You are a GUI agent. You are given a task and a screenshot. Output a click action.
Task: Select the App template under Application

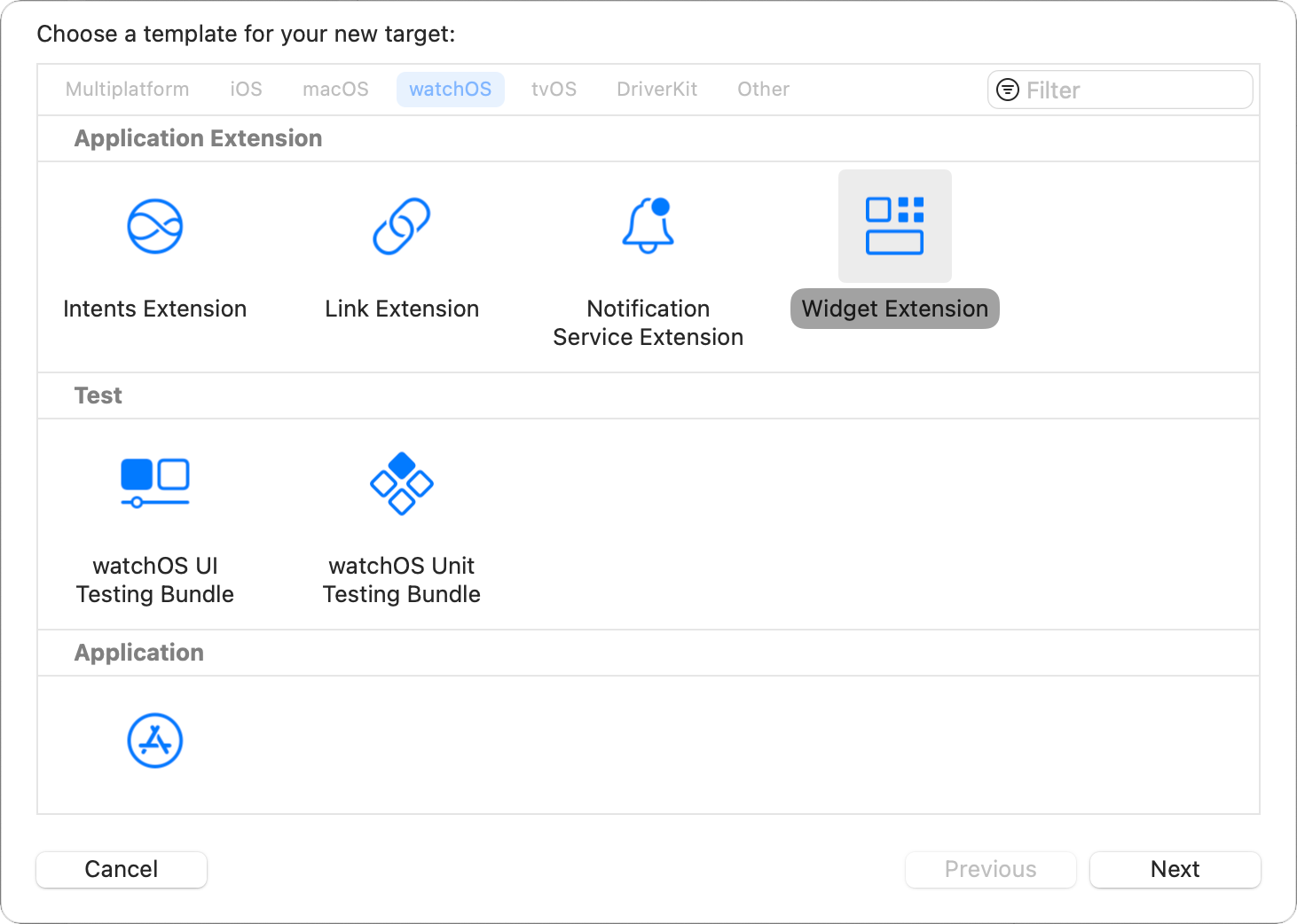coord(155,740)
